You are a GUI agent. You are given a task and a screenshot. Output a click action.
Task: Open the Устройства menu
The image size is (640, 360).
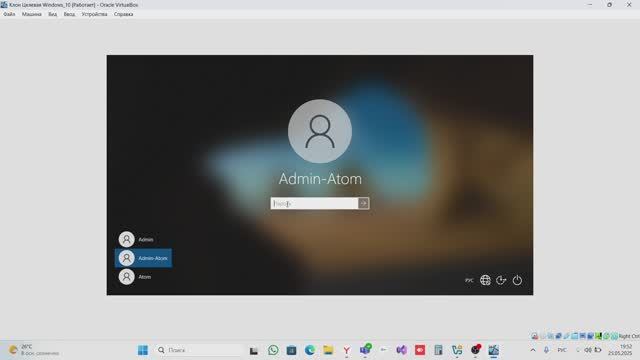pos(94,14)
